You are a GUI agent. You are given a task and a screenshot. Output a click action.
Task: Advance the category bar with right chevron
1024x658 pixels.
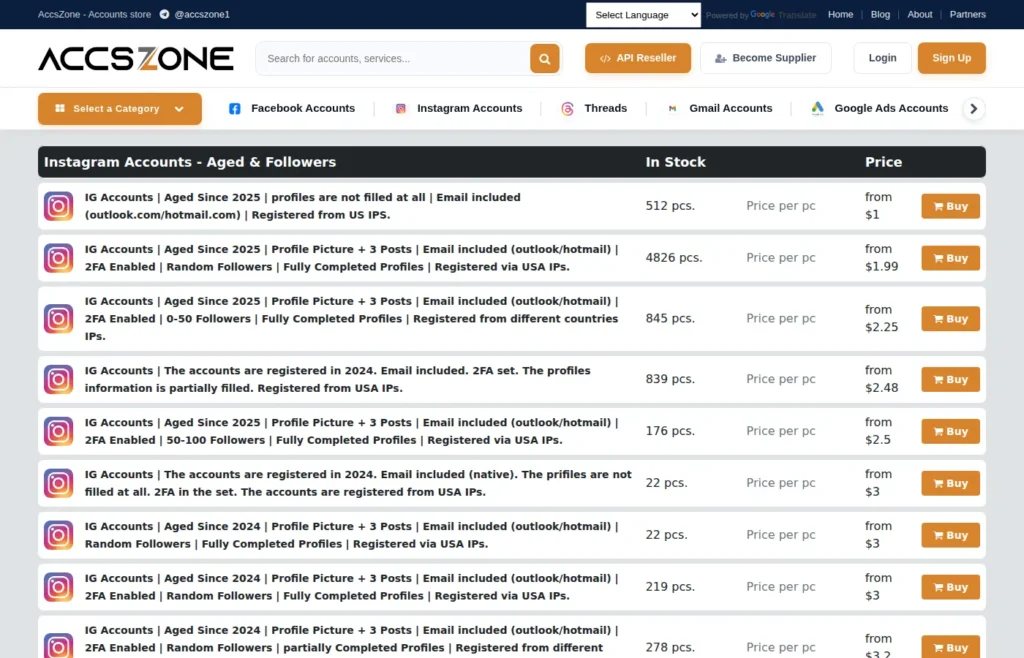[x=974, y=109]
